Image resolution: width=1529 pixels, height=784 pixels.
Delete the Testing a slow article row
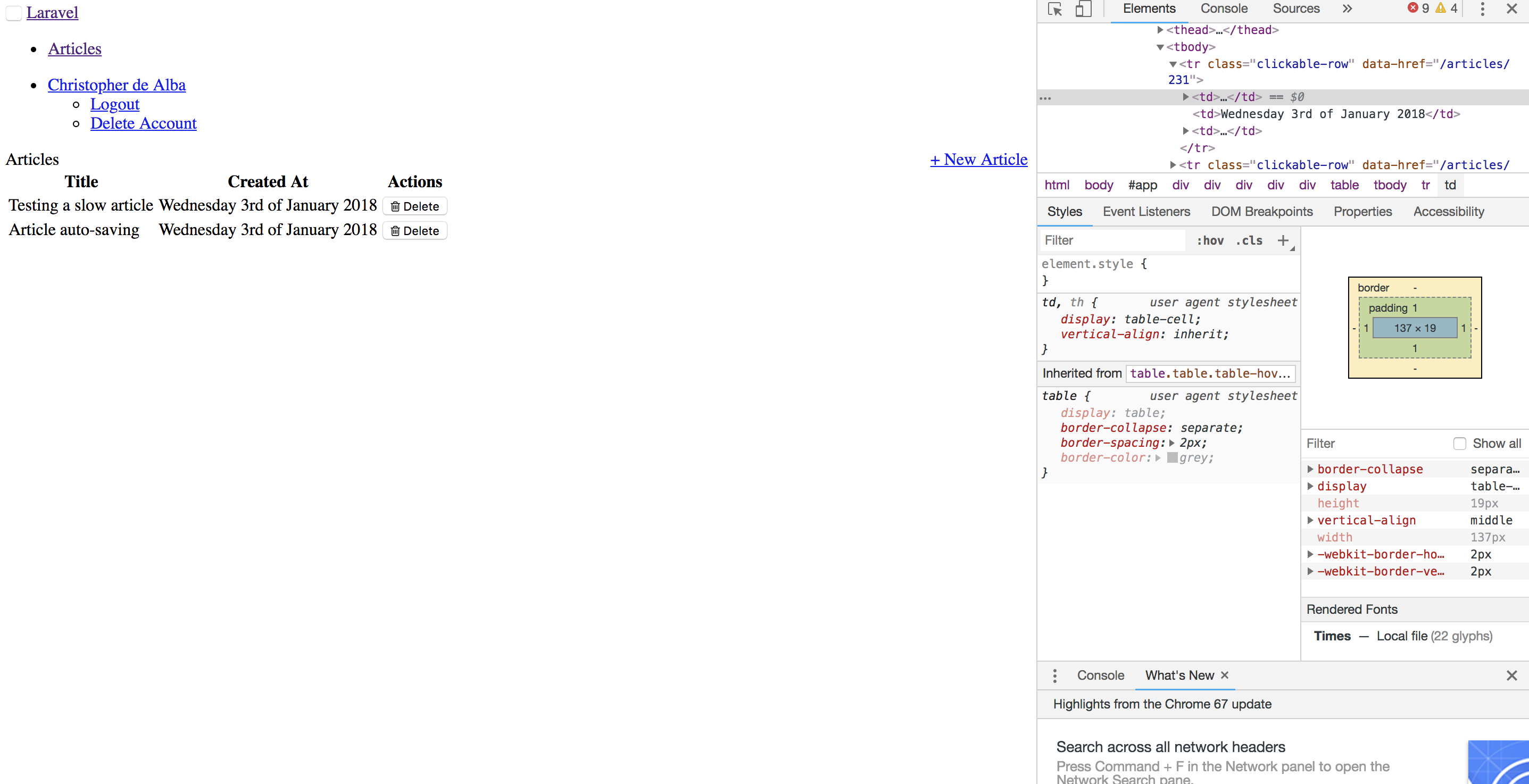(414, 206)
